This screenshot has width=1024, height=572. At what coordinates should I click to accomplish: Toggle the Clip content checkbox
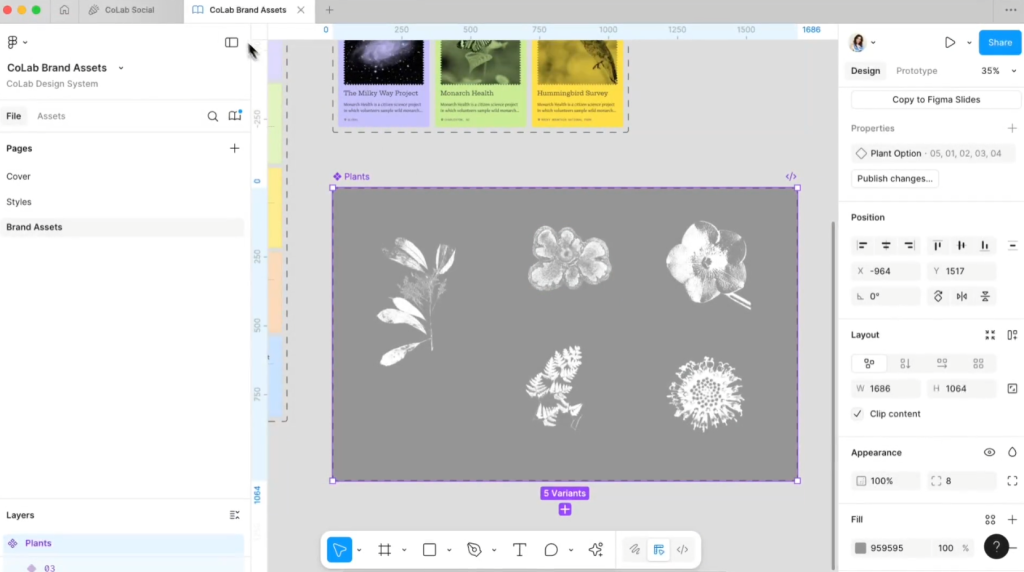(857, 414)
